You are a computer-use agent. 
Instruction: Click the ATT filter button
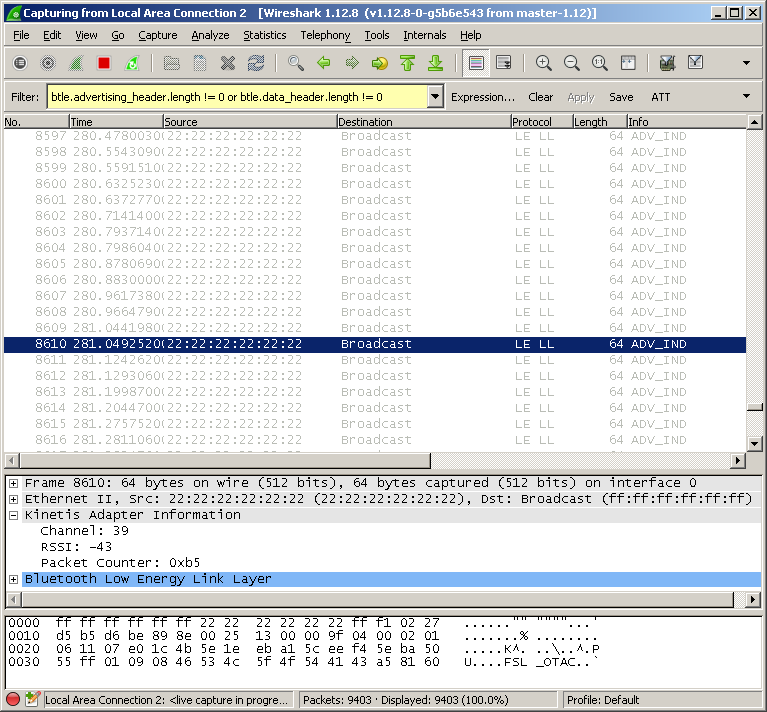pyautogui.click(x=660, y=97)
